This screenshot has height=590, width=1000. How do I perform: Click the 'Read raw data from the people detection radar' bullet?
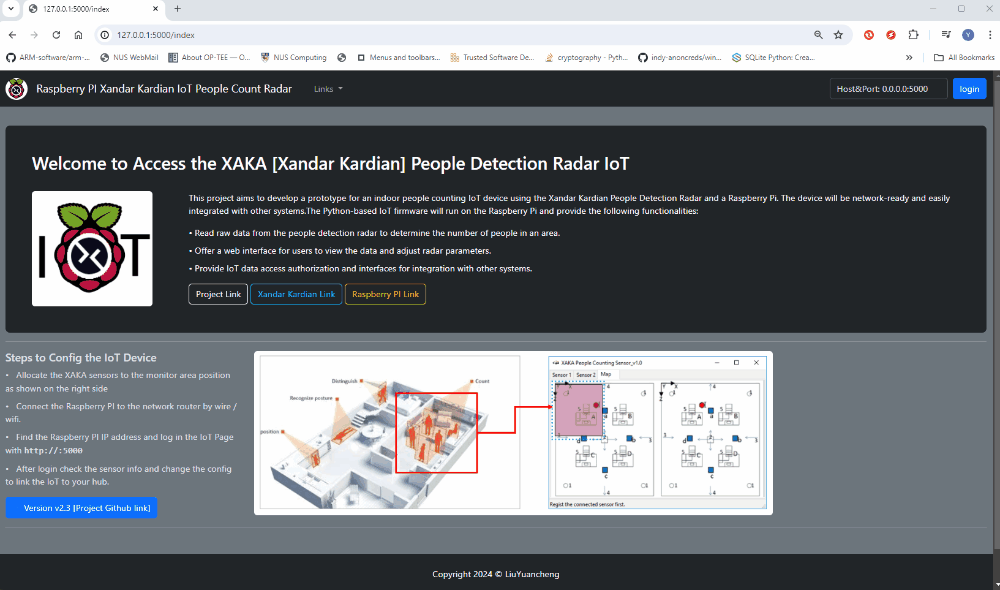[x=374, y=233]
